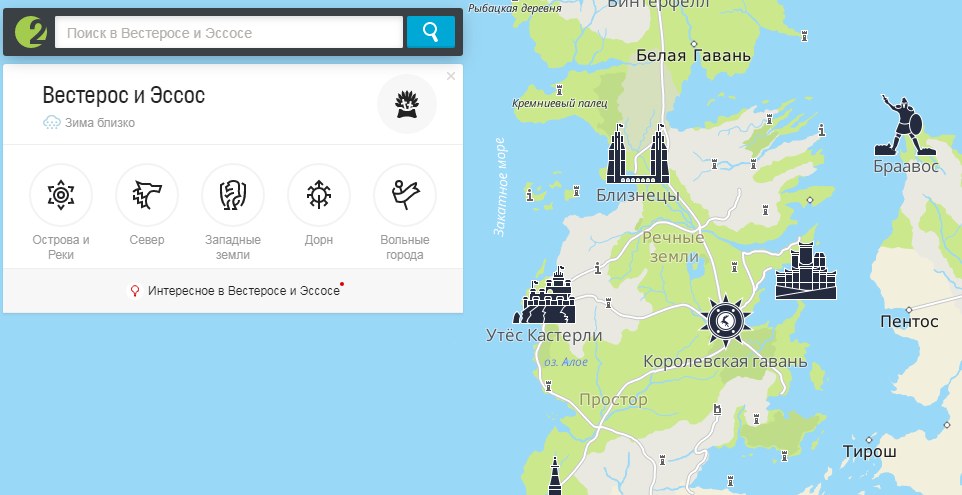Click the "Белая Гавань" map label

pos(693,56)
